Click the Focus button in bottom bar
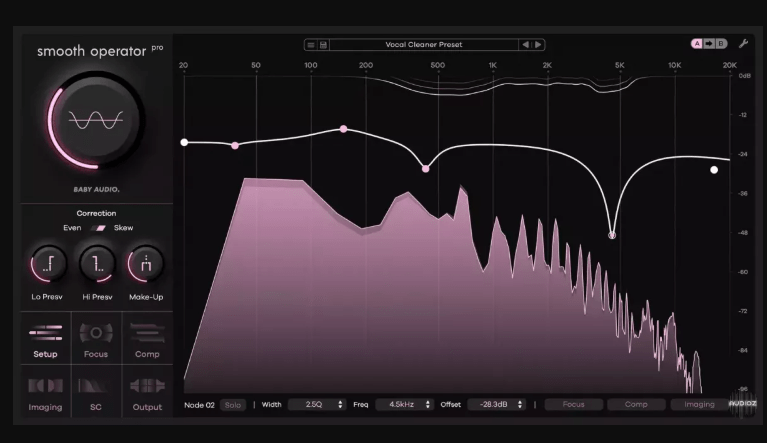 (573, 404)
